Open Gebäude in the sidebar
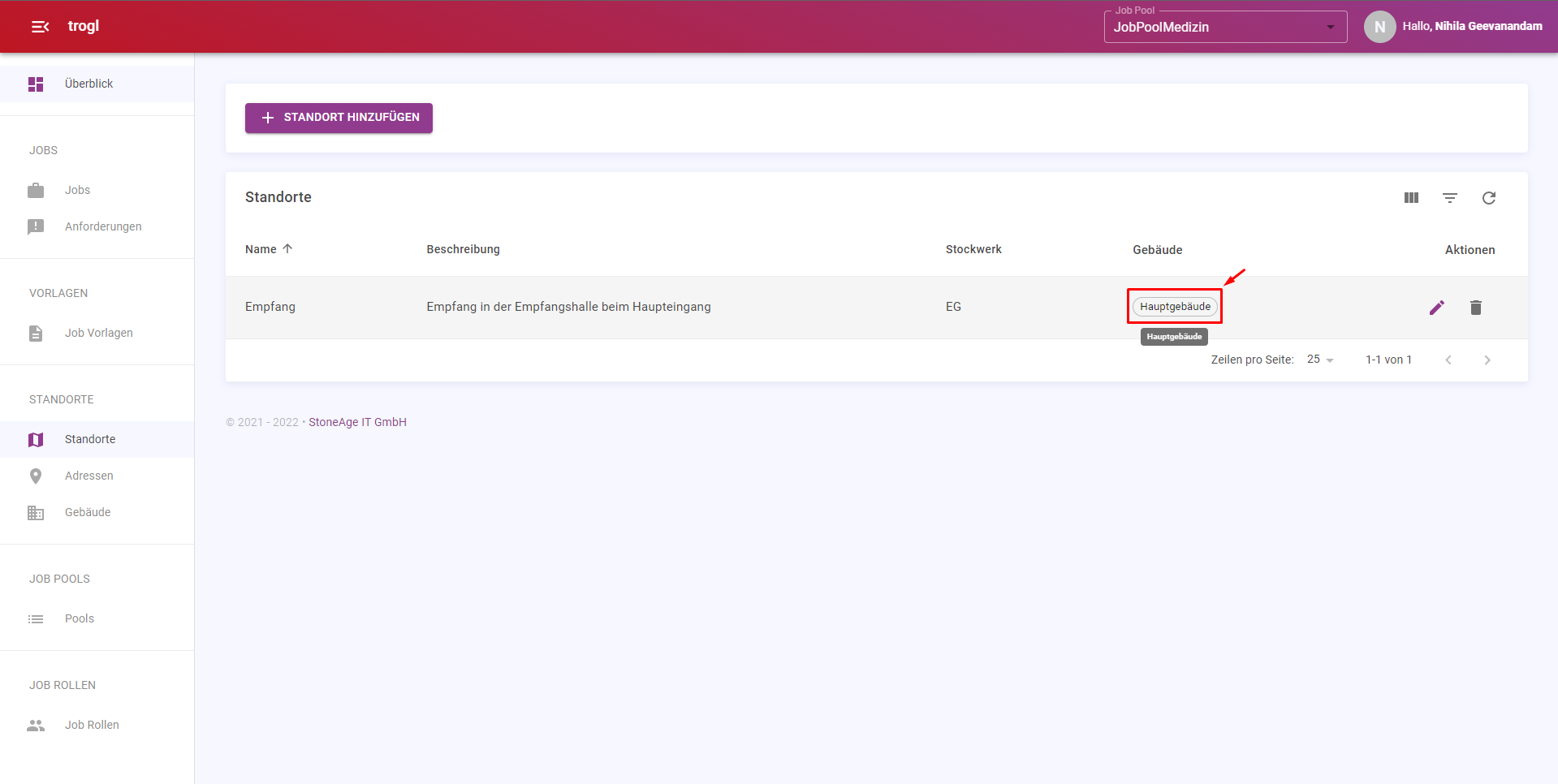Viewport: 1558px width, 784px height. click(97, 513)
